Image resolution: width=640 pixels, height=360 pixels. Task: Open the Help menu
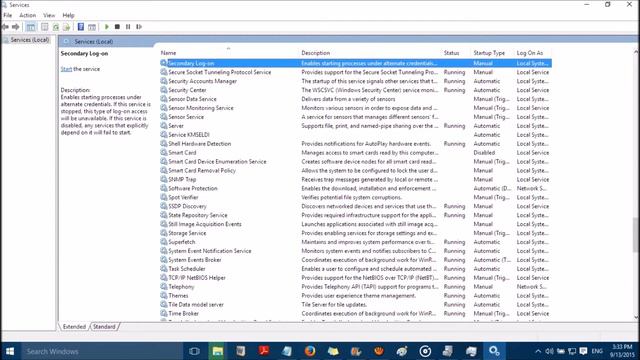[x=68, y=15]
